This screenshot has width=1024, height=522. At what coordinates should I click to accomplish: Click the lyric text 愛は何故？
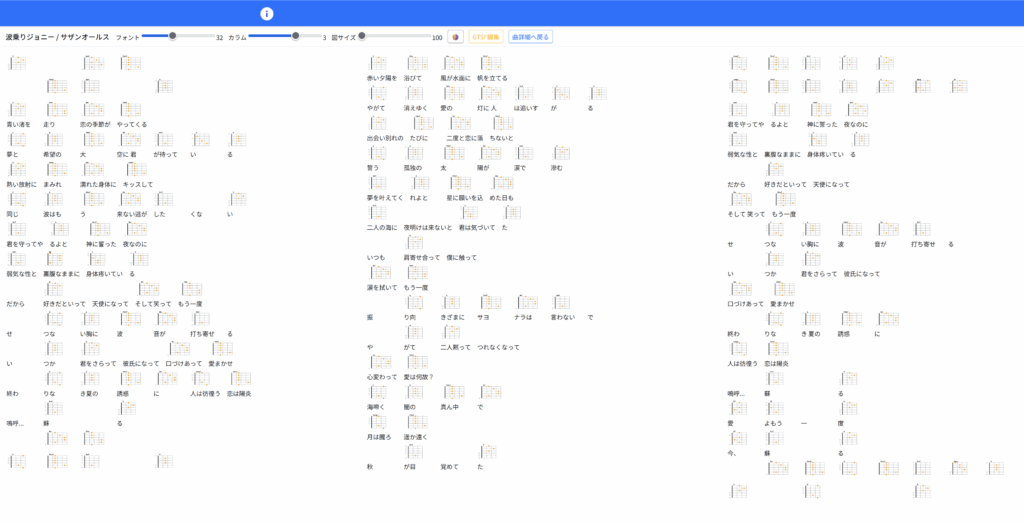tap(418, 377)
